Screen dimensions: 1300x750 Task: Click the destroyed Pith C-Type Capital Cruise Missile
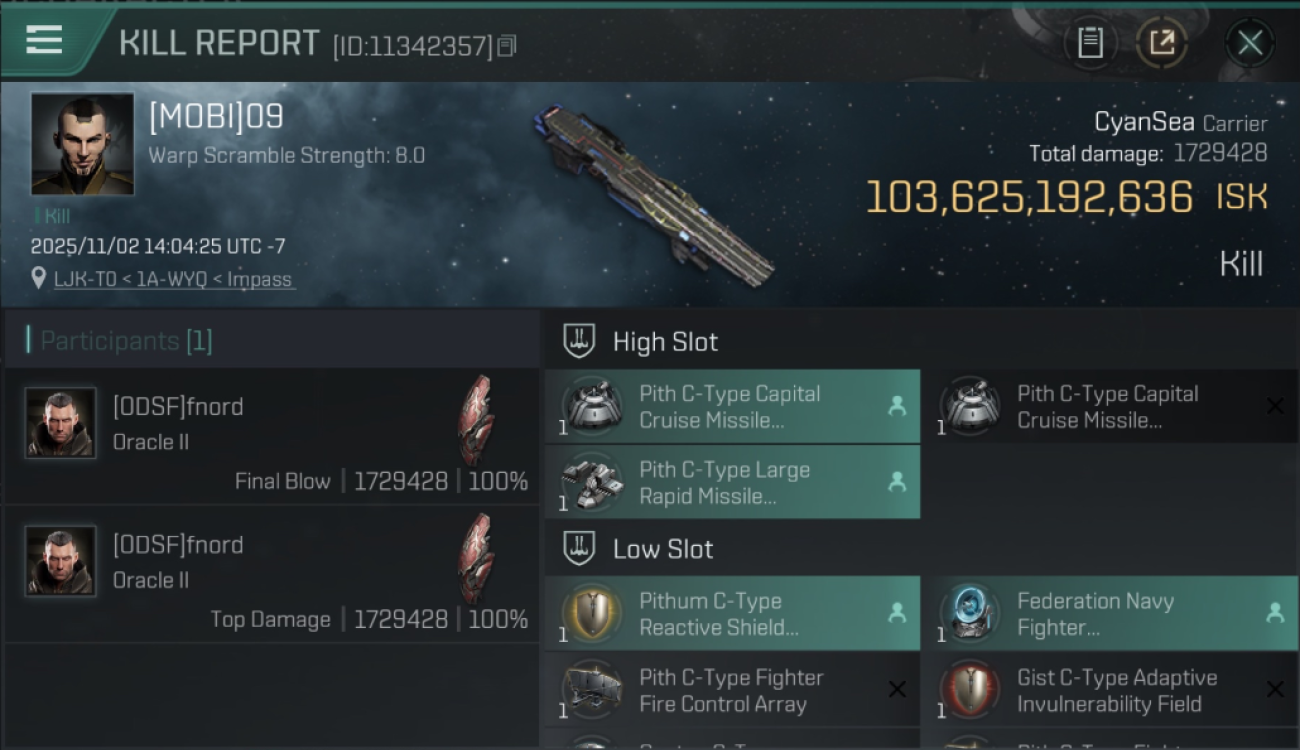coord(1108,407)
